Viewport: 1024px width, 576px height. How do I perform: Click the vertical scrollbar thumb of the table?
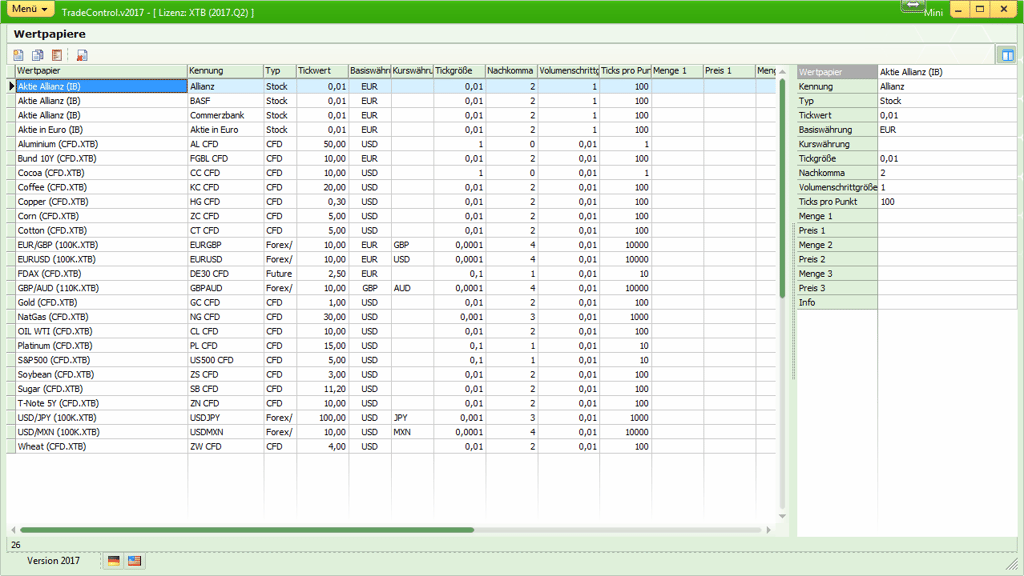[782, 188]
